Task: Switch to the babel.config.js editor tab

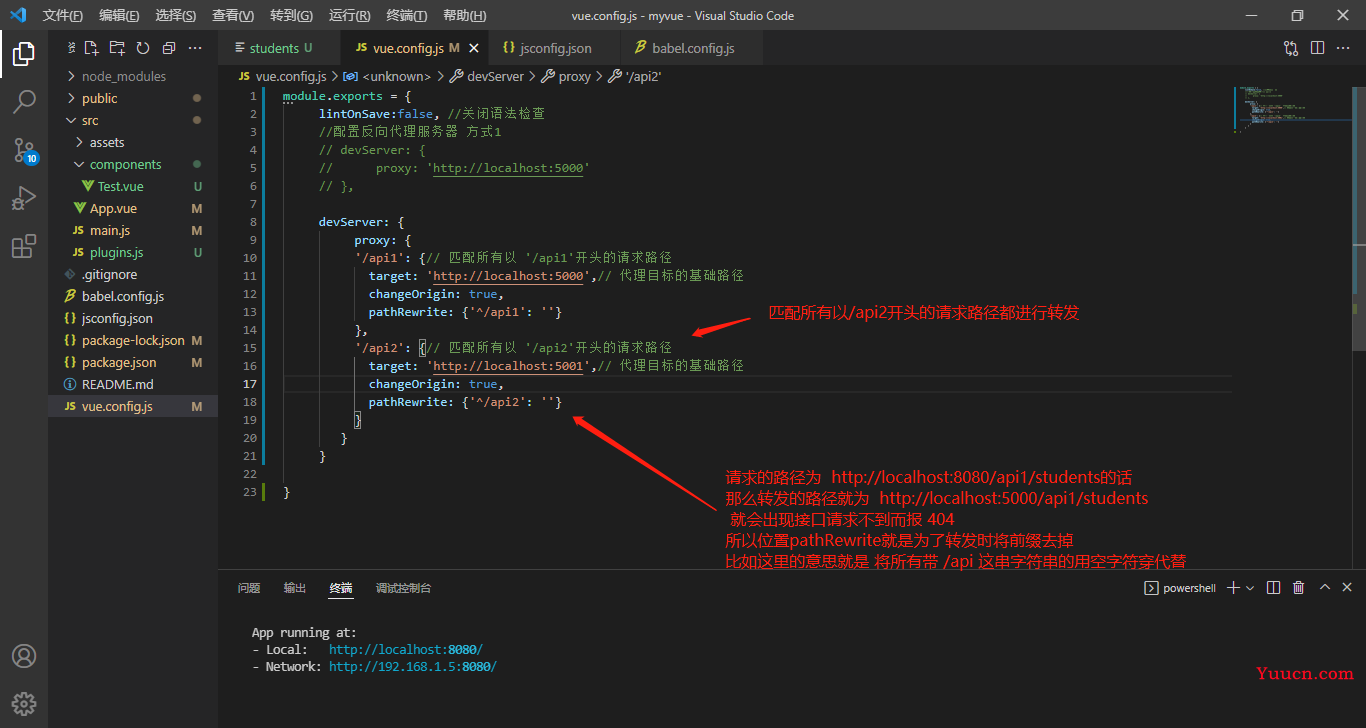Action: pyautogui.click(x=693, y=48)
